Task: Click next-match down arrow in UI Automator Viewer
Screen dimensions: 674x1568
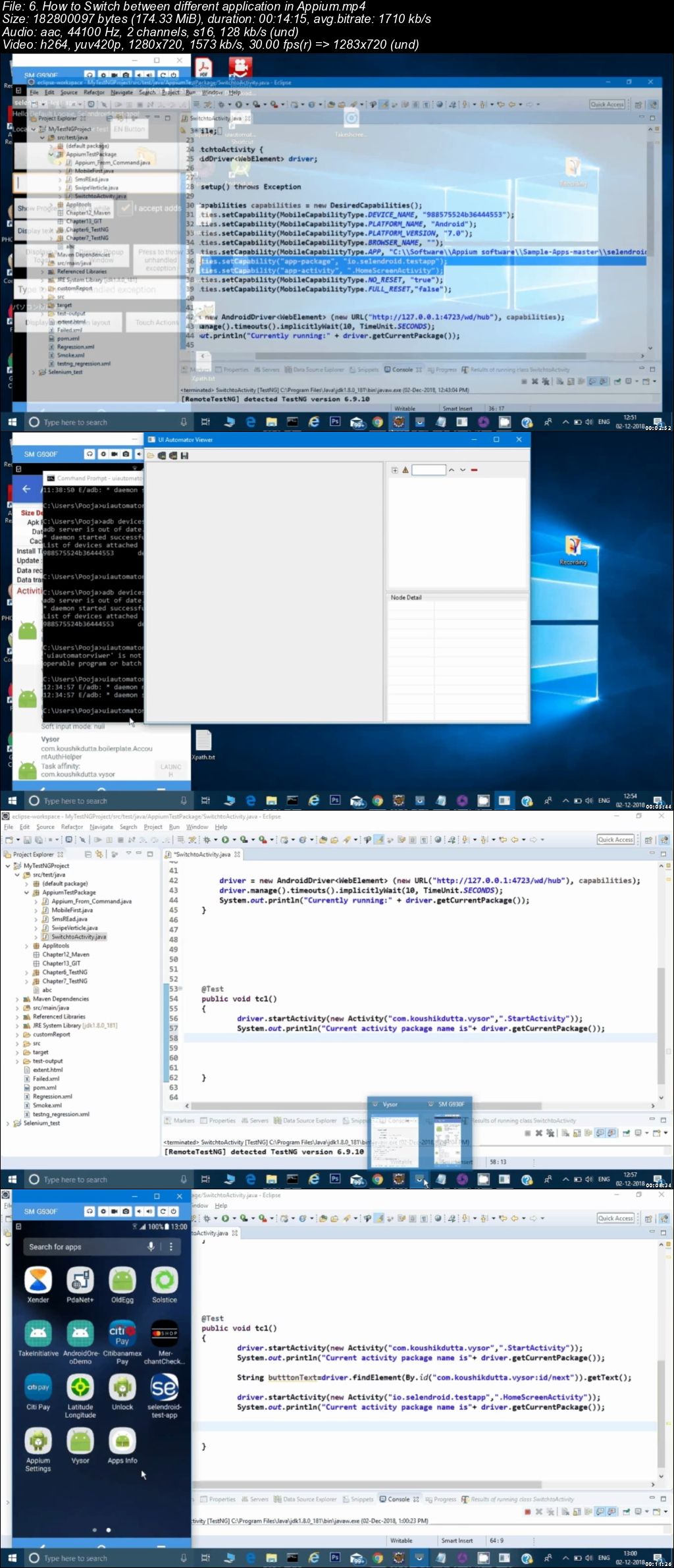Action: [463, 470]
